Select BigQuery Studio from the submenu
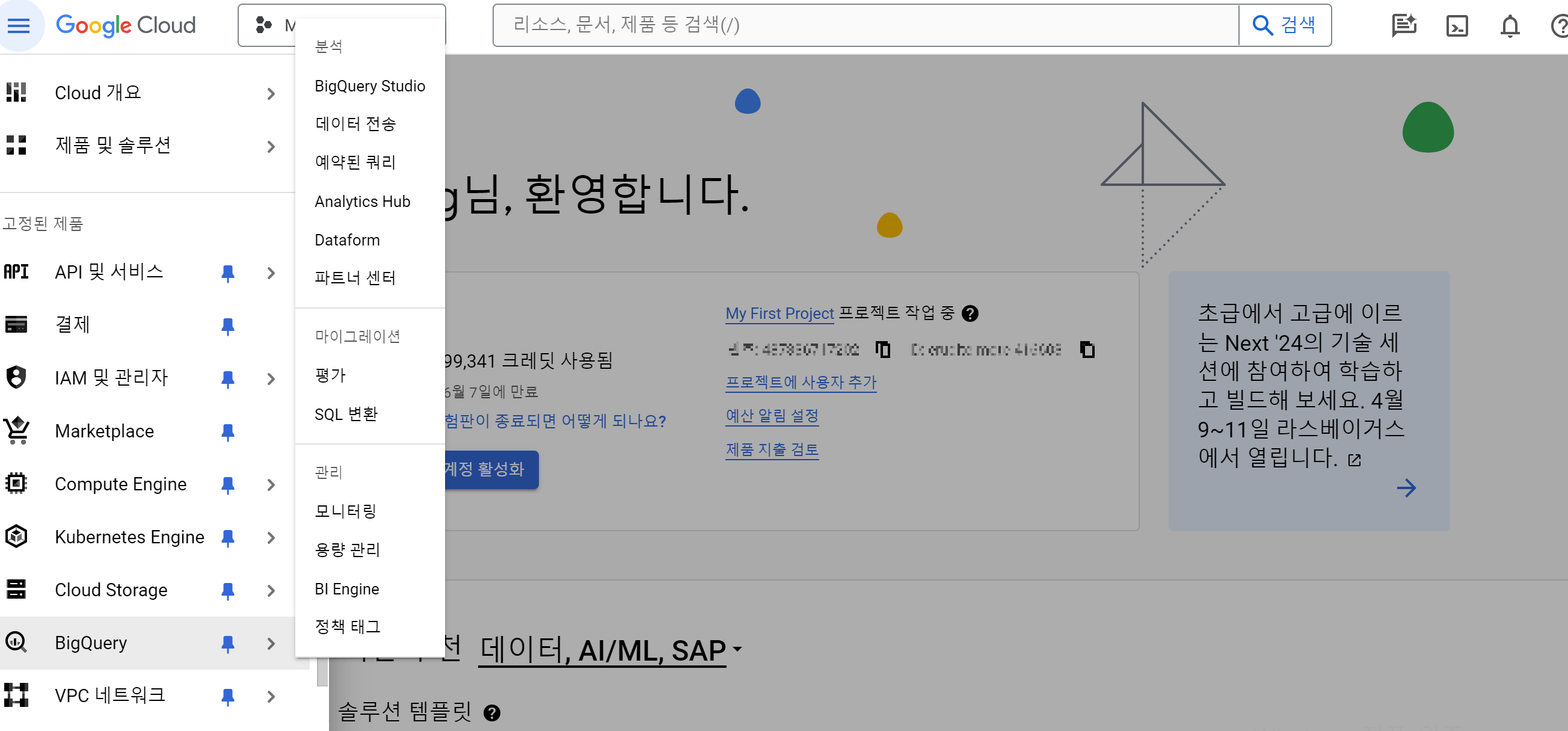 pos(369,86)
